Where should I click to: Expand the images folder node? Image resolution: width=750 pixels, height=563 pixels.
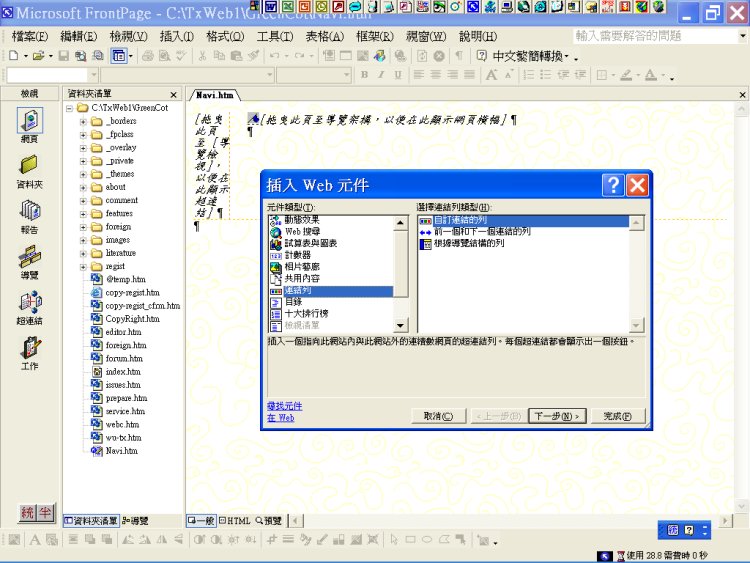pyautogui.click(x=84, y=240)
